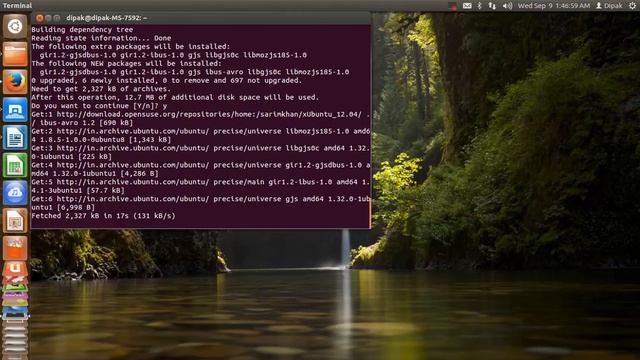Image resolution: width=640 pixels, height=360 pixels.
Task: Close the terminal window
Action: coord(40,18)
